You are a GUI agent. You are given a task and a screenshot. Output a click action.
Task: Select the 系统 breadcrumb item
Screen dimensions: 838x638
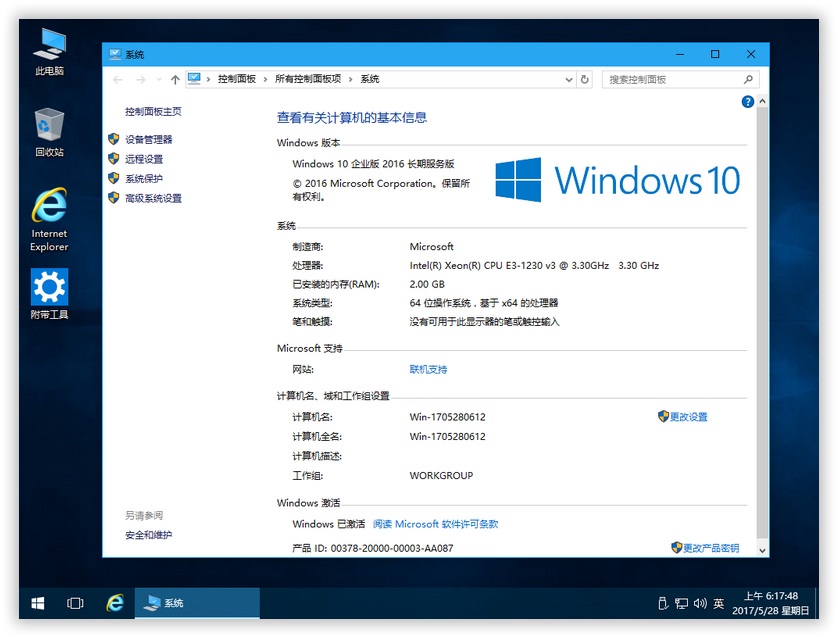coord(370,79)
